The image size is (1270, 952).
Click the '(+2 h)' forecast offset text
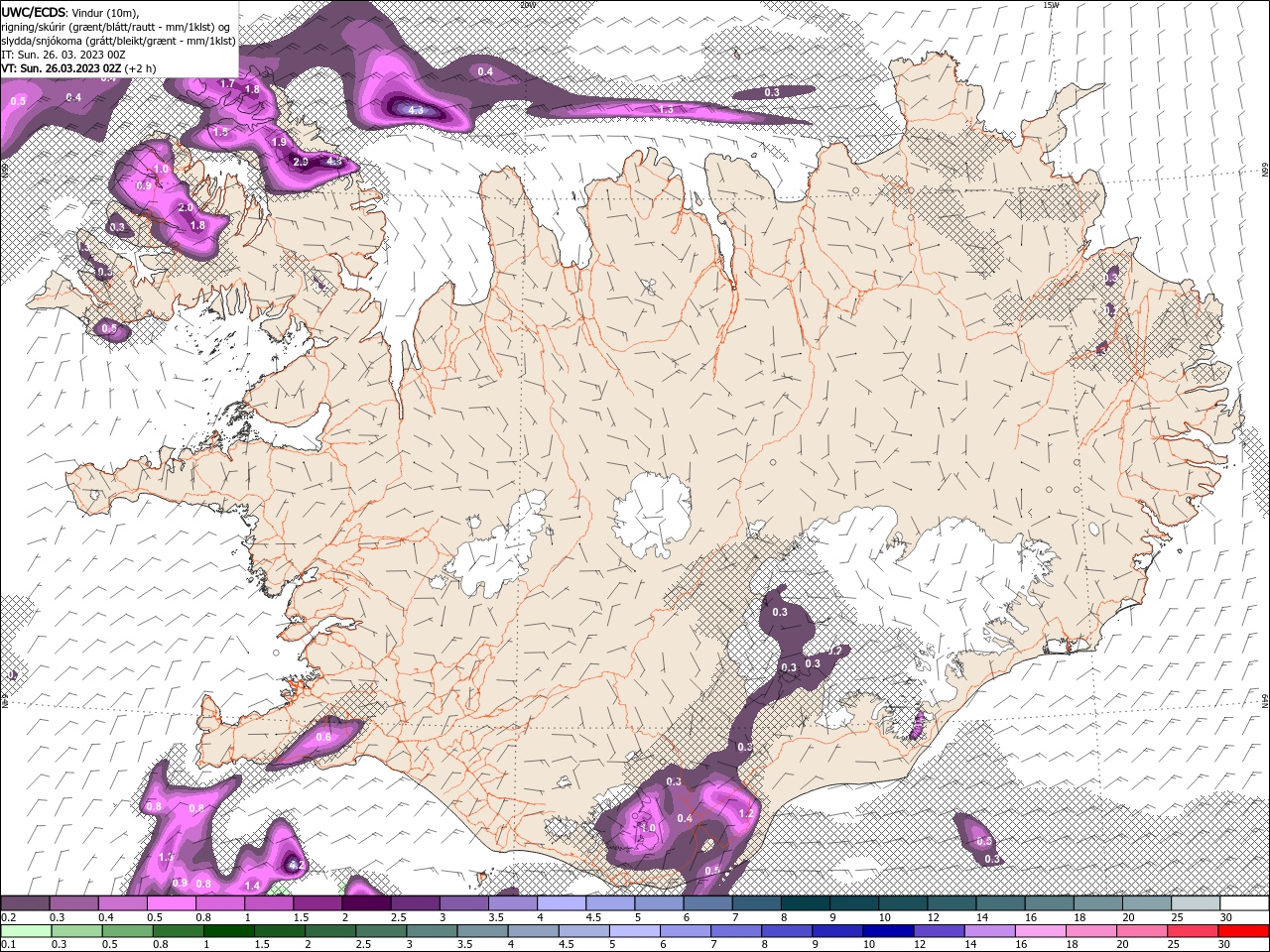(140, 68)
